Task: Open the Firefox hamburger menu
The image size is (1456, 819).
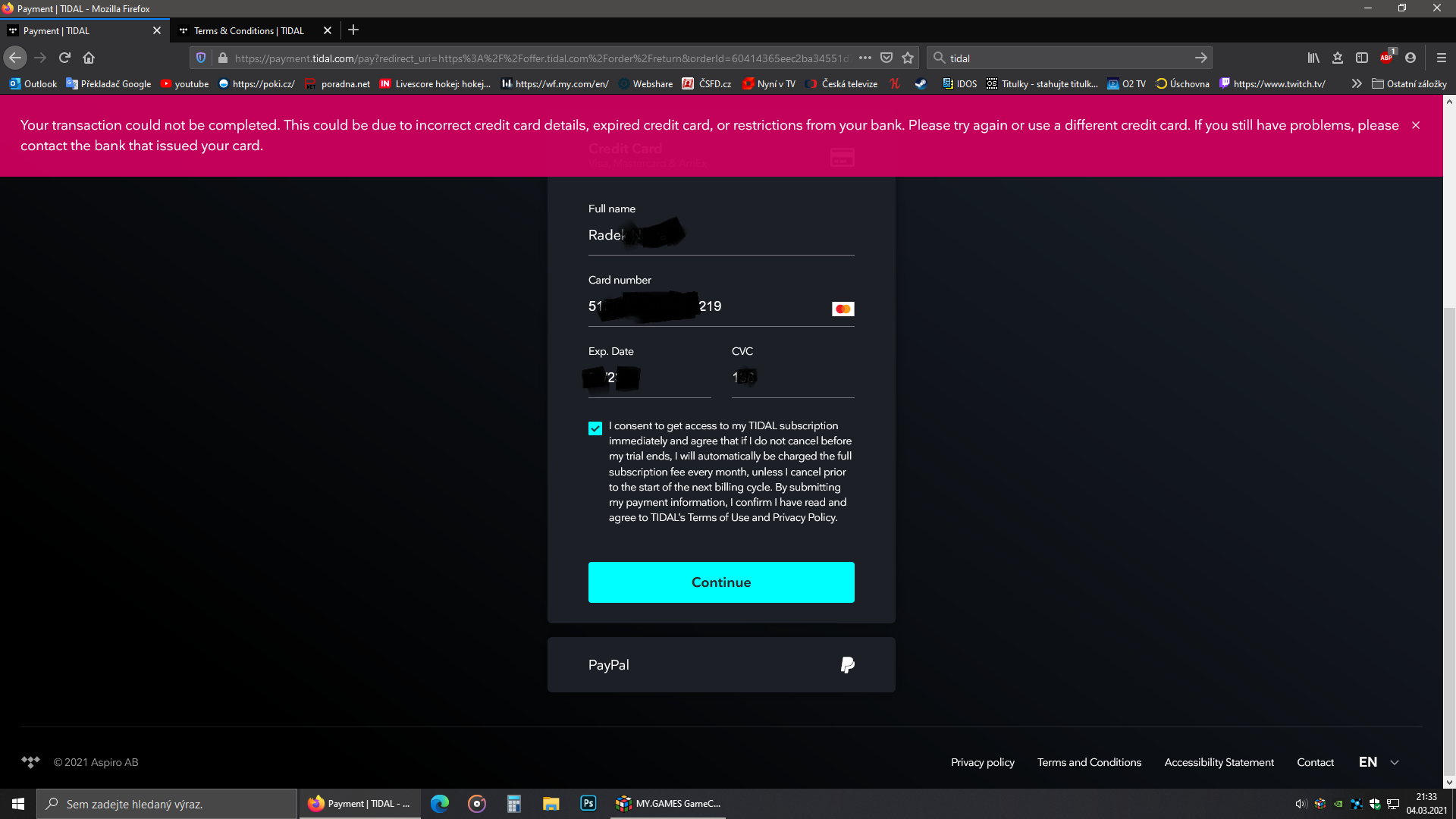Action: [x=1442, y=58]
